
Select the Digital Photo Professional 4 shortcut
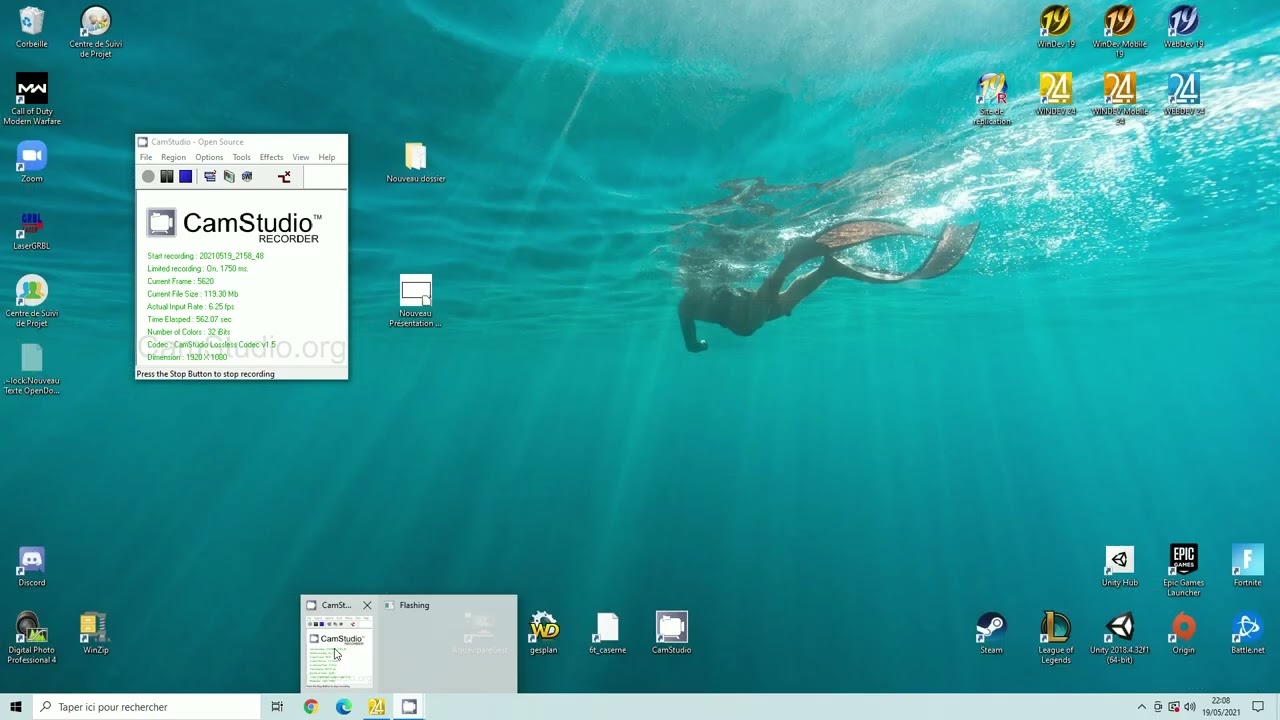32,638
